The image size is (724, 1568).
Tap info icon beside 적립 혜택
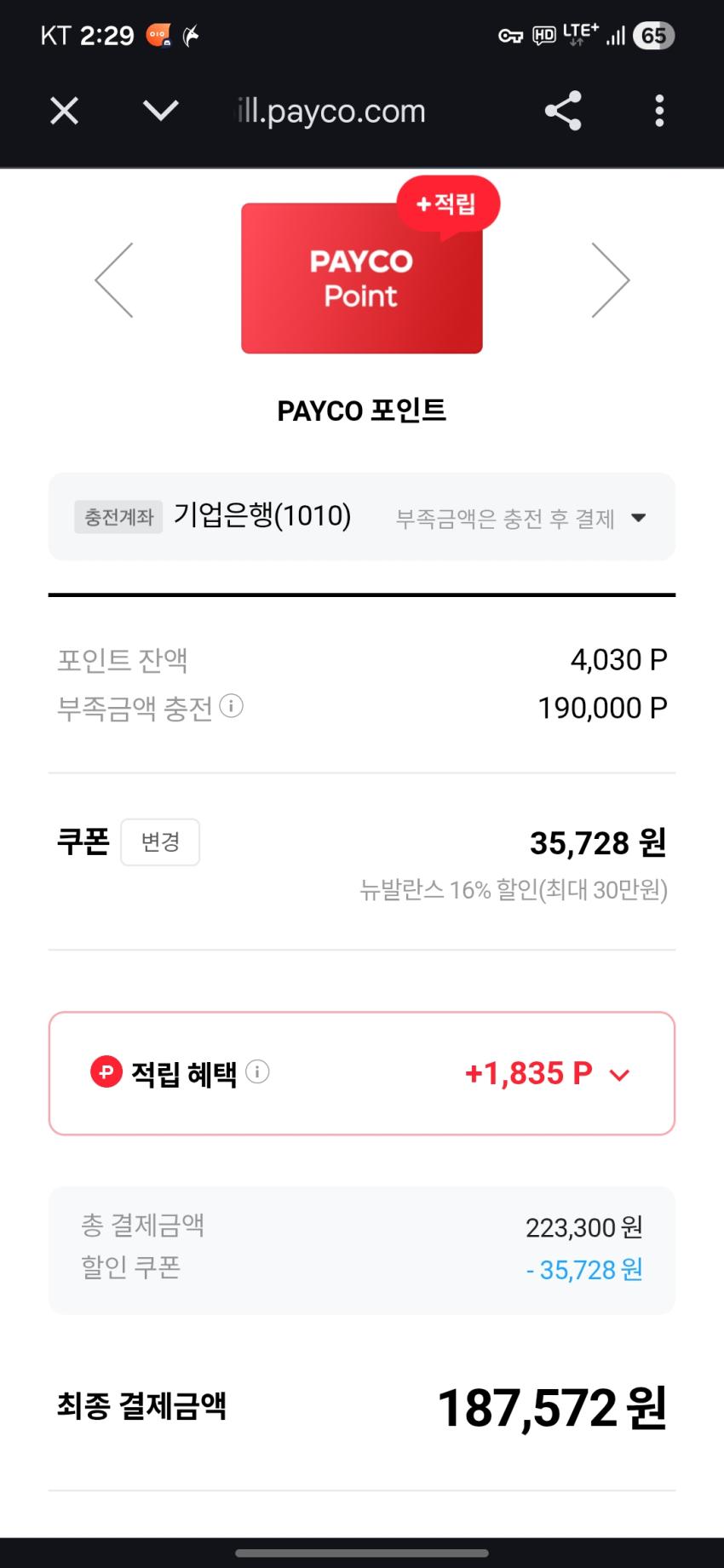click(x=257, y=1071)
